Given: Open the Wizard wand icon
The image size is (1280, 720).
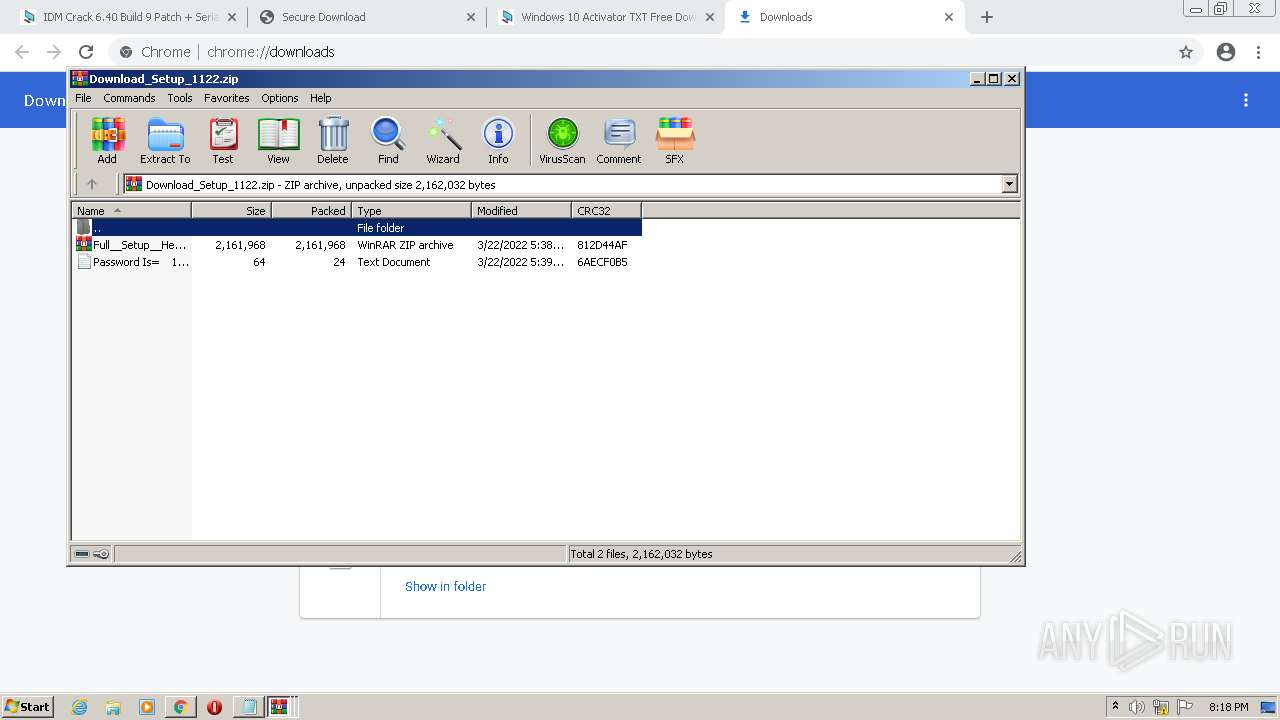Looking at the screenshot, I should point(443,140).
